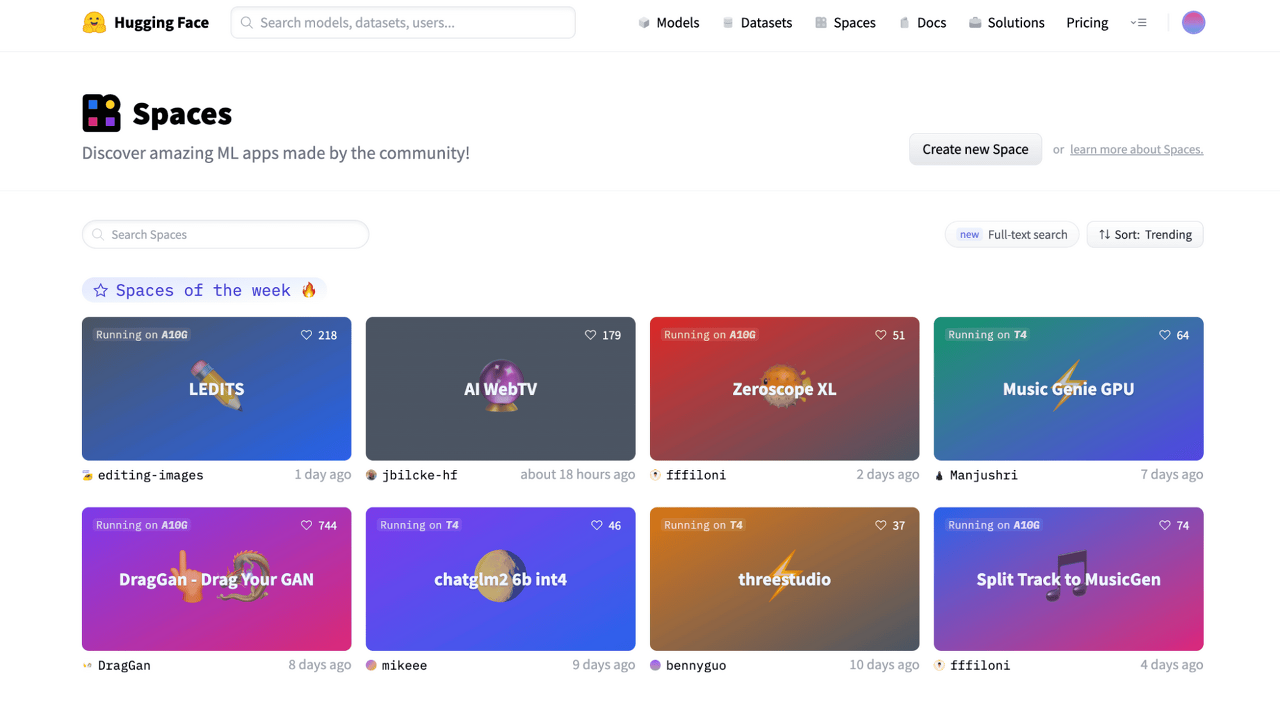The width and height of the screenshot is (1280, 722).
Task: Go to Pricing page
Action: (1087, 22)
